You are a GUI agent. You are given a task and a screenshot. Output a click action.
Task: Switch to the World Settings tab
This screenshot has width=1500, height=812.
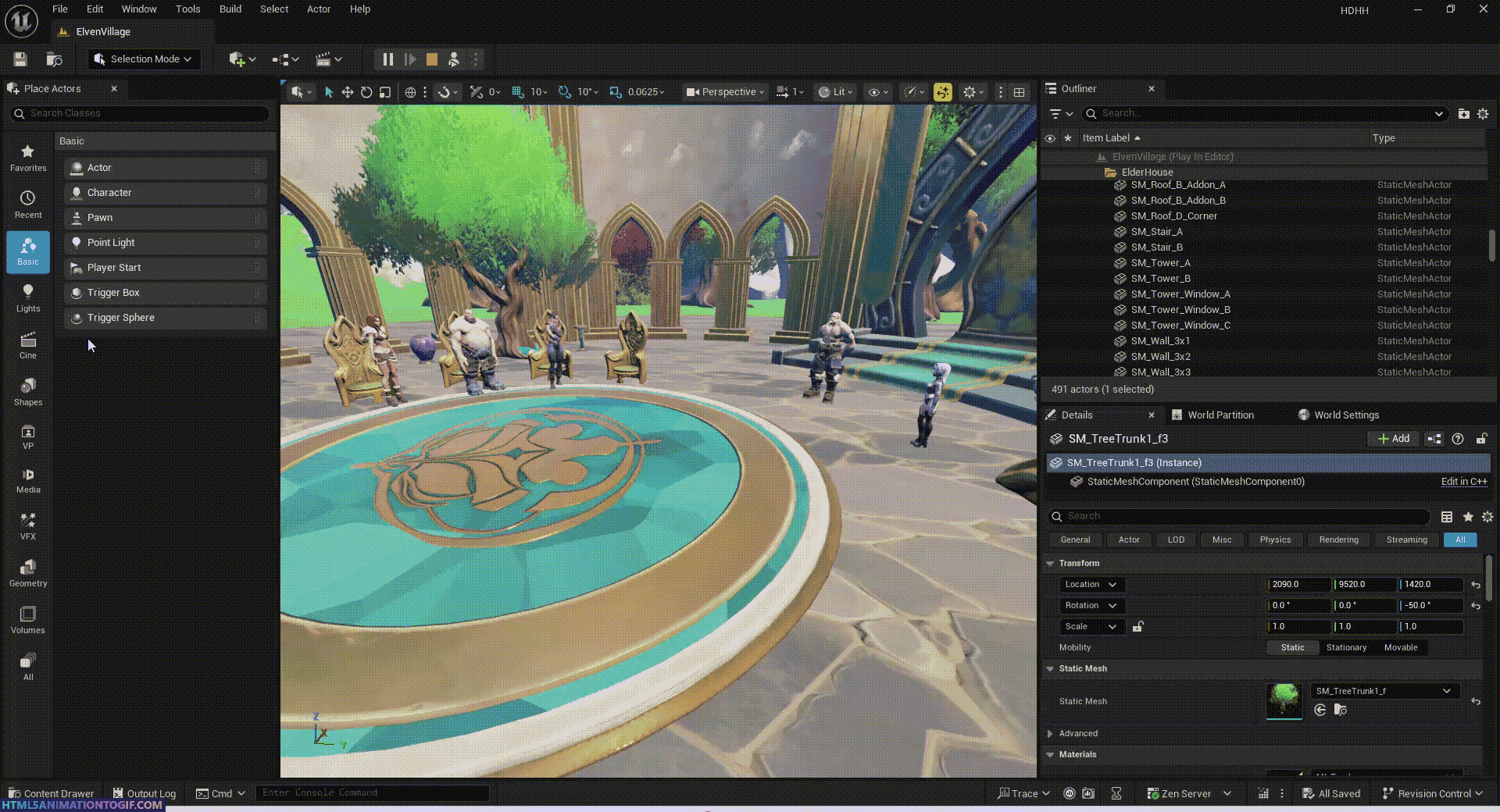[x=1345, y=415]
